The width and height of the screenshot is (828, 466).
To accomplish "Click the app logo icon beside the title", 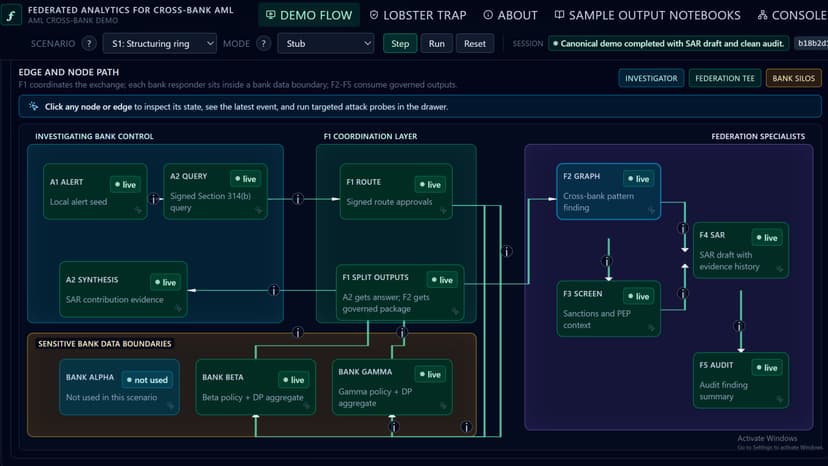I will click(11, 15).
